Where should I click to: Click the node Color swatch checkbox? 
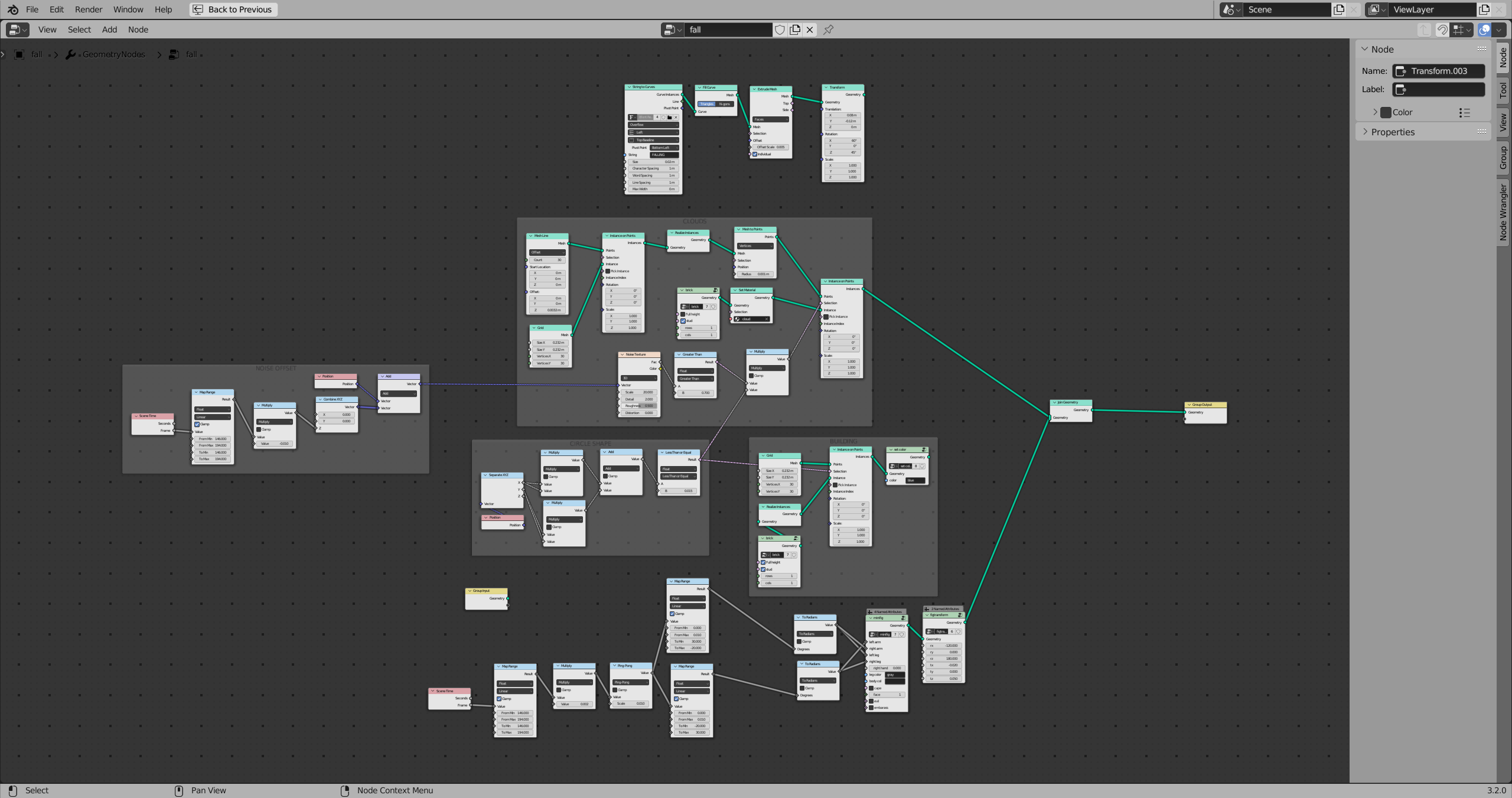(1386, 112)
